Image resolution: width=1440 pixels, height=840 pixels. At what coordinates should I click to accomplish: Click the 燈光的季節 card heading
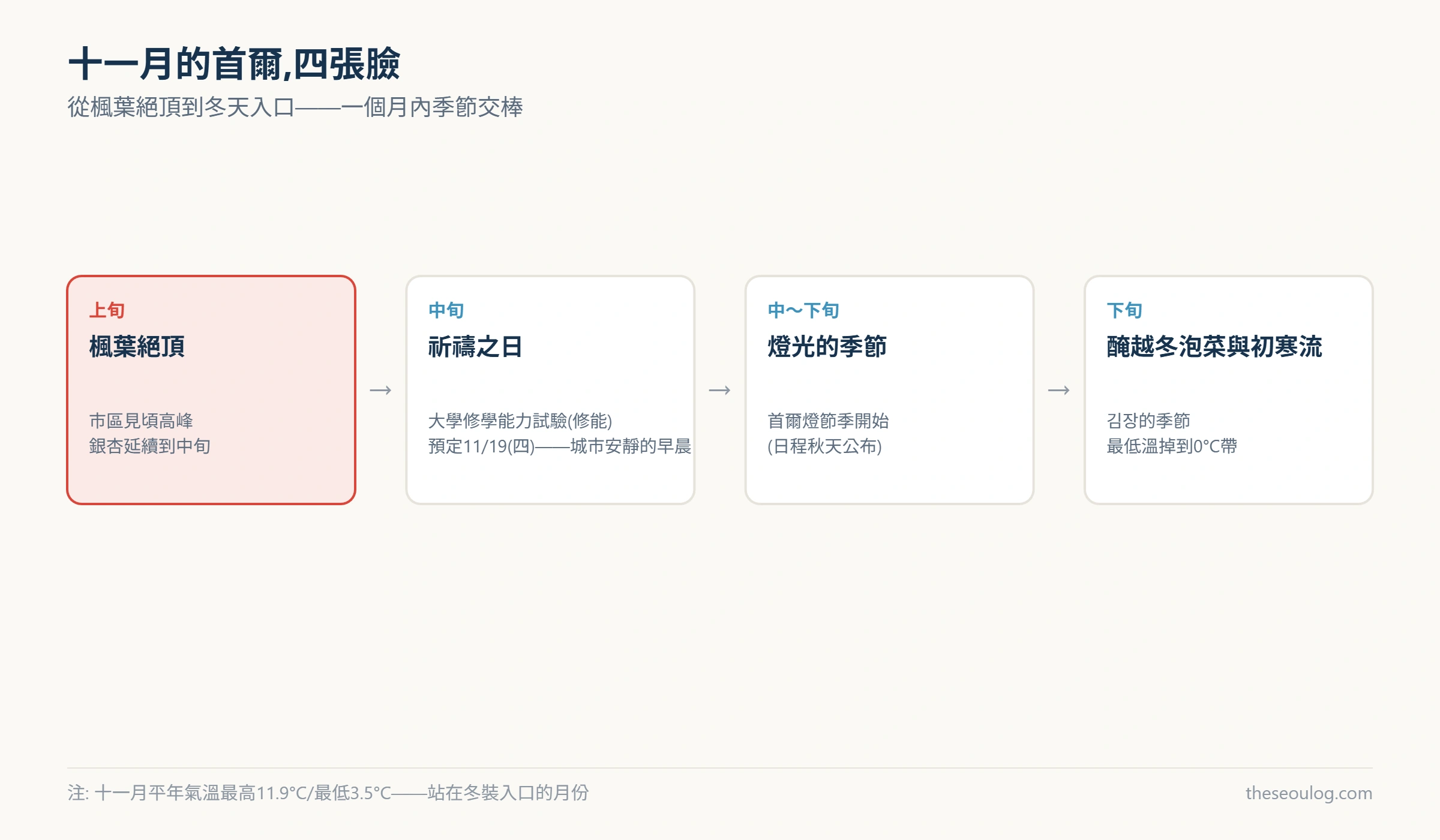[827, 347]
